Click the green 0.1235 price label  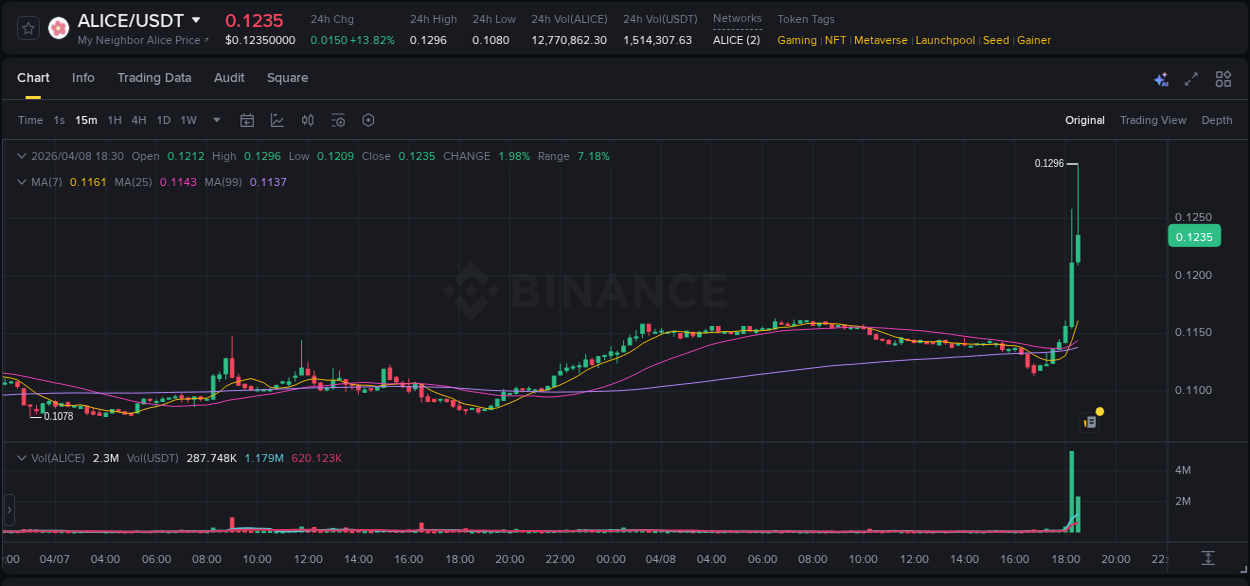(1194, 236)
